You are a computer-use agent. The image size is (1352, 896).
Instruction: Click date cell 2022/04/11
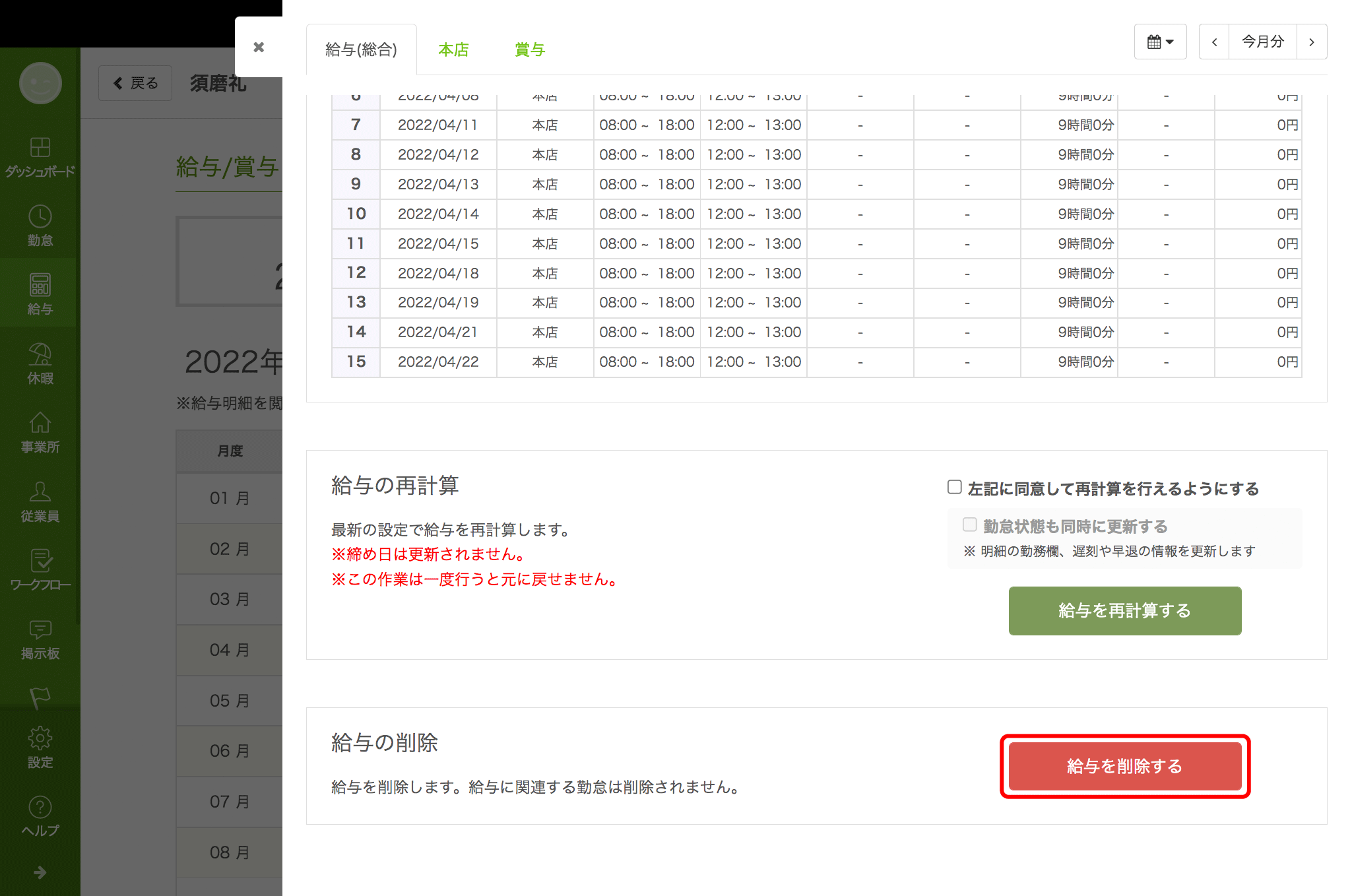[x=438, y=125]
